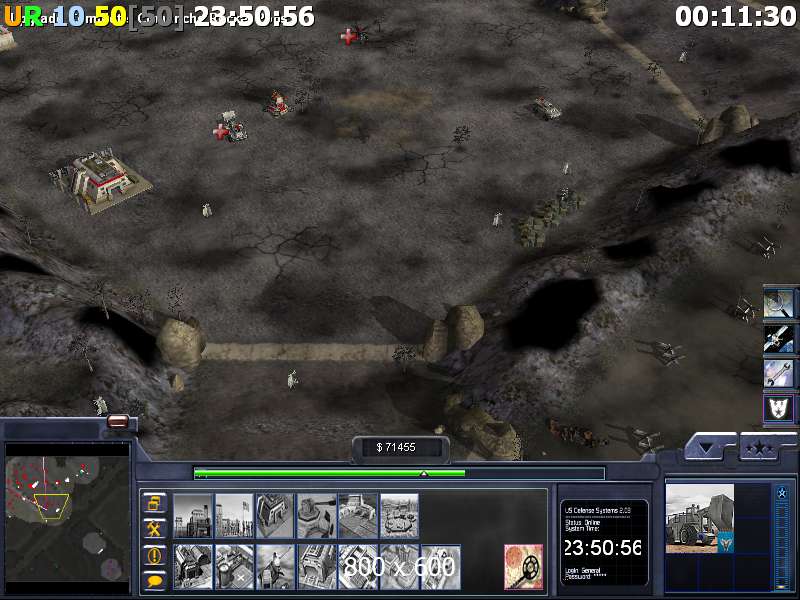Screen dimensions: 800x600
Task: Click the 00:11:30 game timer
Action: click(x=736, y=16)
